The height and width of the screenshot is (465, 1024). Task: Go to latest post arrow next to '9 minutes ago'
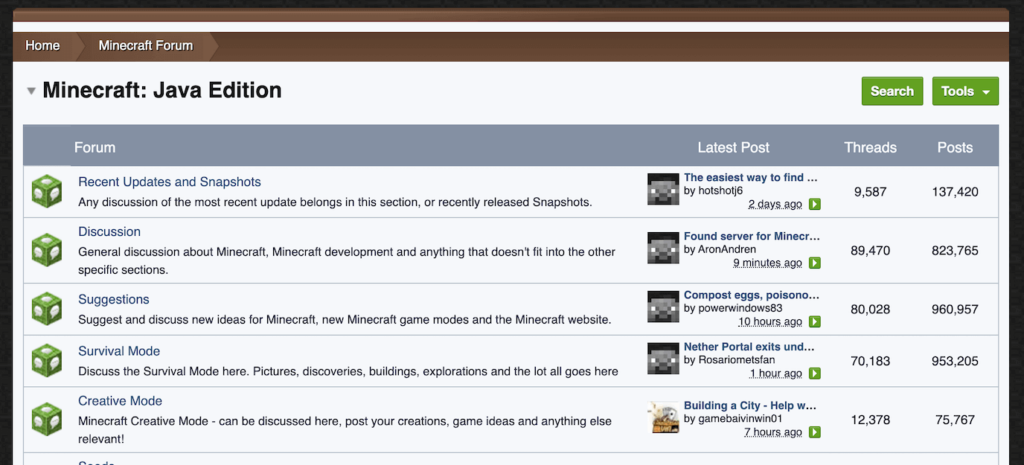814,263
